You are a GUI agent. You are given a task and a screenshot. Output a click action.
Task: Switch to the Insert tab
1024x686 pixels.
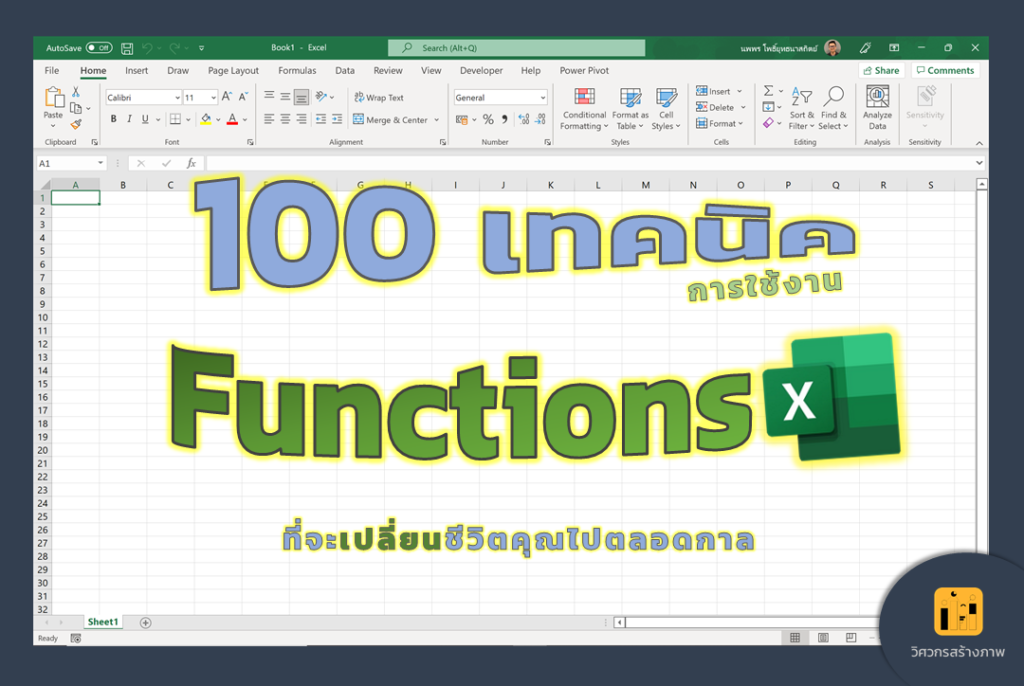coord(136,71)
